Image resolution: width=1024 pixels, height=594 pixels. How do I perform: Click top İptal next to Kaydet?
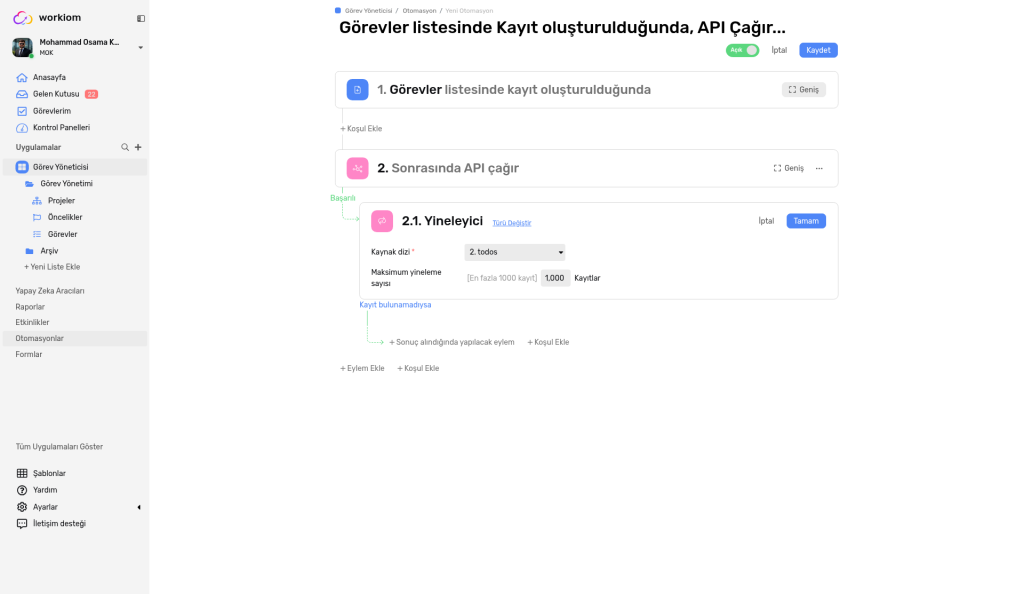point(779,50)
